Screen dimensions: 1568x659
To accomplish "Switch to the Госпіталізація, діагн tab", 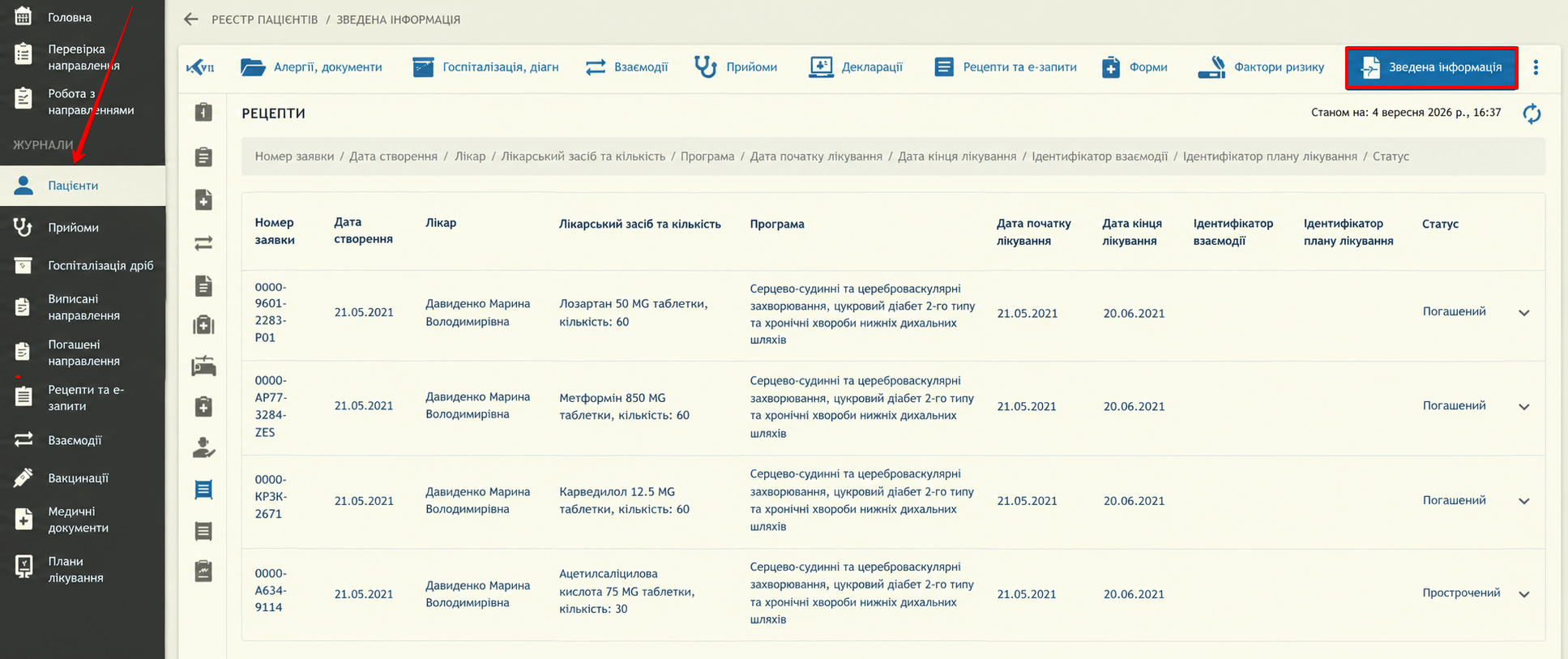I will click(485, 67).
